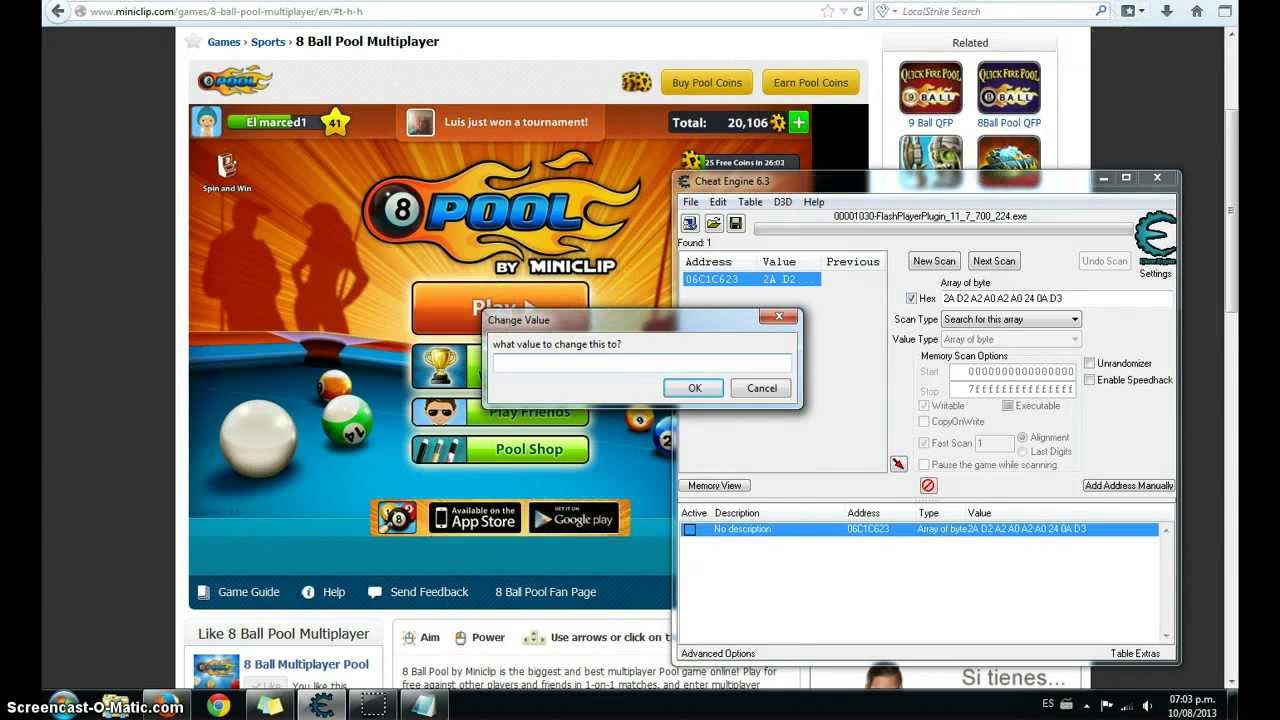The image size is (1280, 720).
Task: Select the Last Digits radio button
Action: coord(1022,451)
